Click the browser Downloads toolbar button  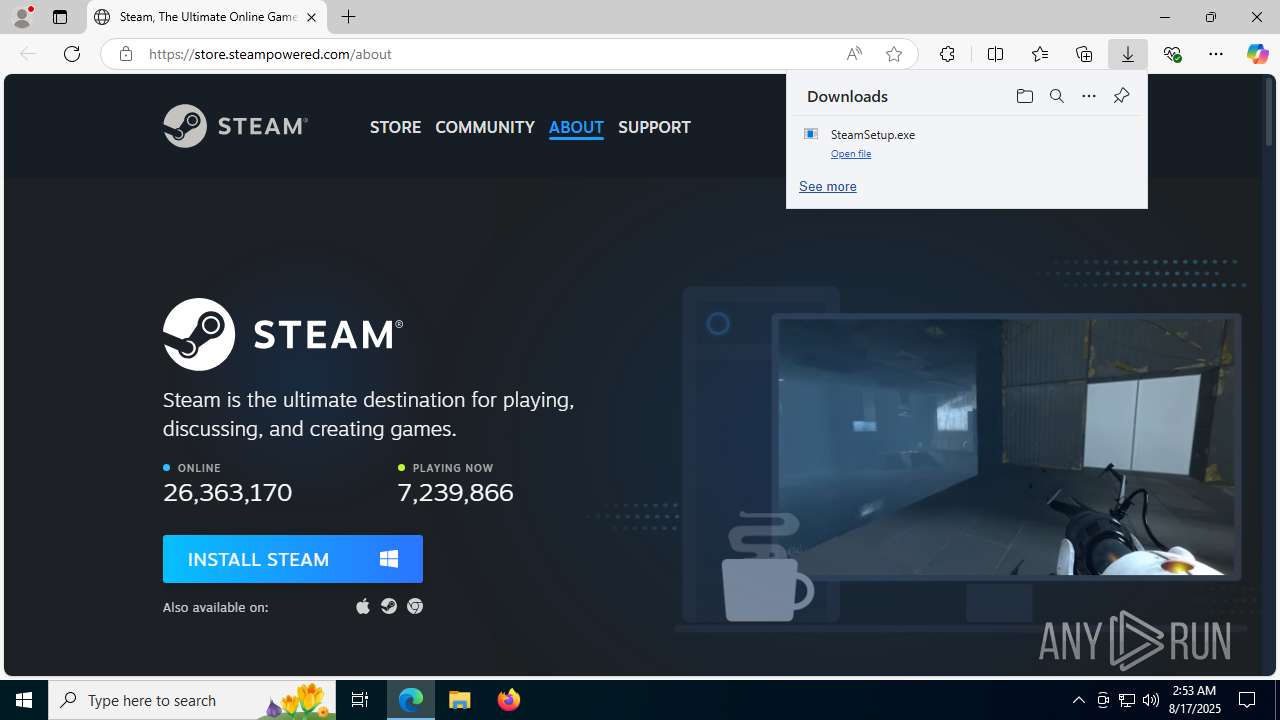tap(1127, 54)
